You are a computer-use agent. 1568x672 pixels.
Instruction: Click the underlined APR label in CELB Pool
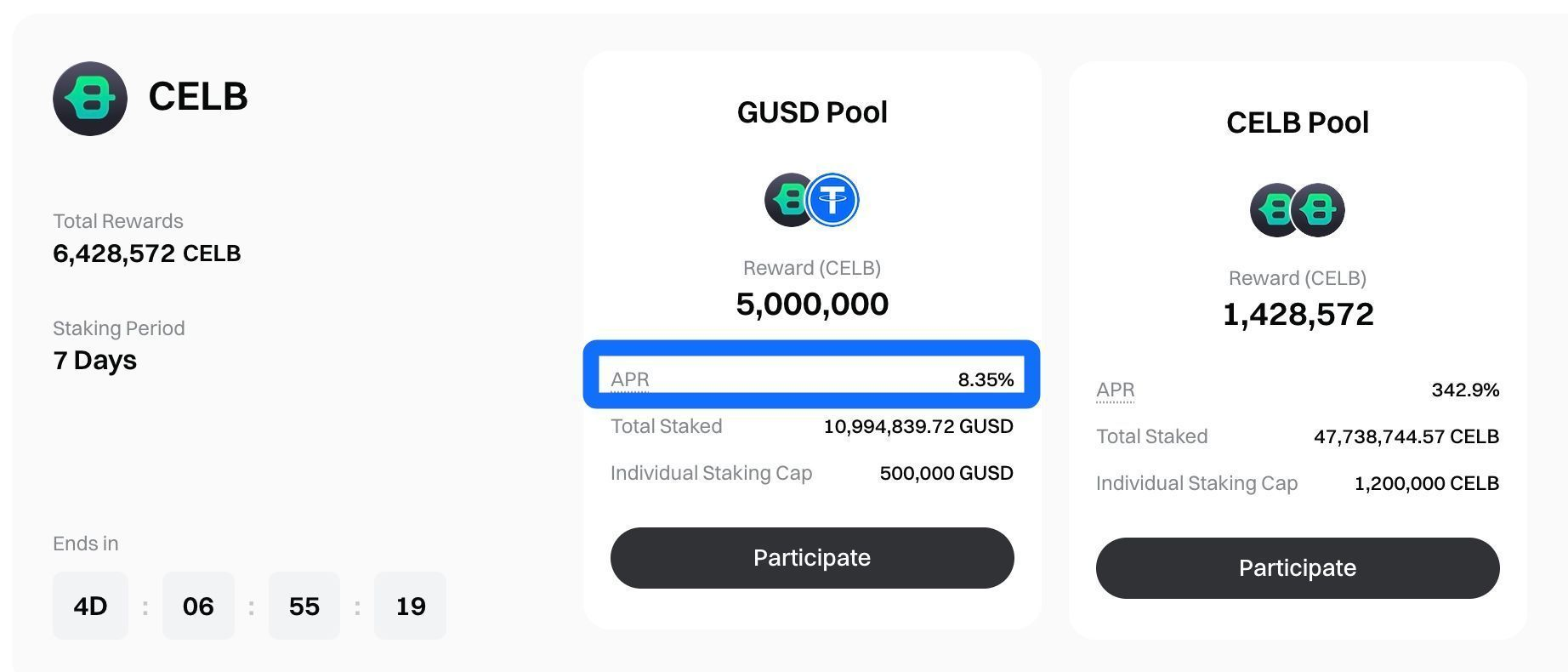[1115, 390]
